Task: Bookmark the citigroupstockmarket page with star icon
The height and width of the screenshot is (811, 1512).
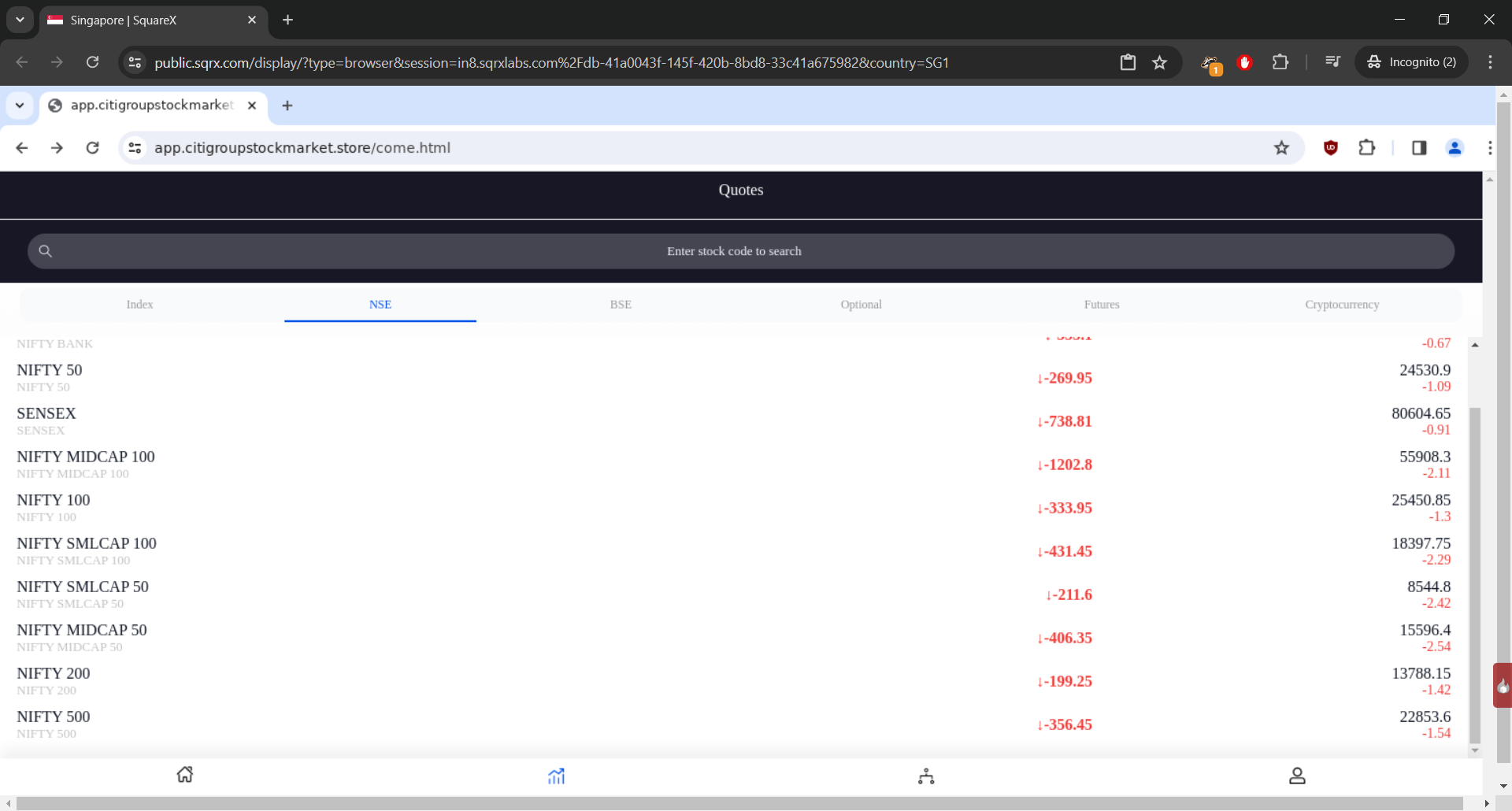Action: [1281, 148]
